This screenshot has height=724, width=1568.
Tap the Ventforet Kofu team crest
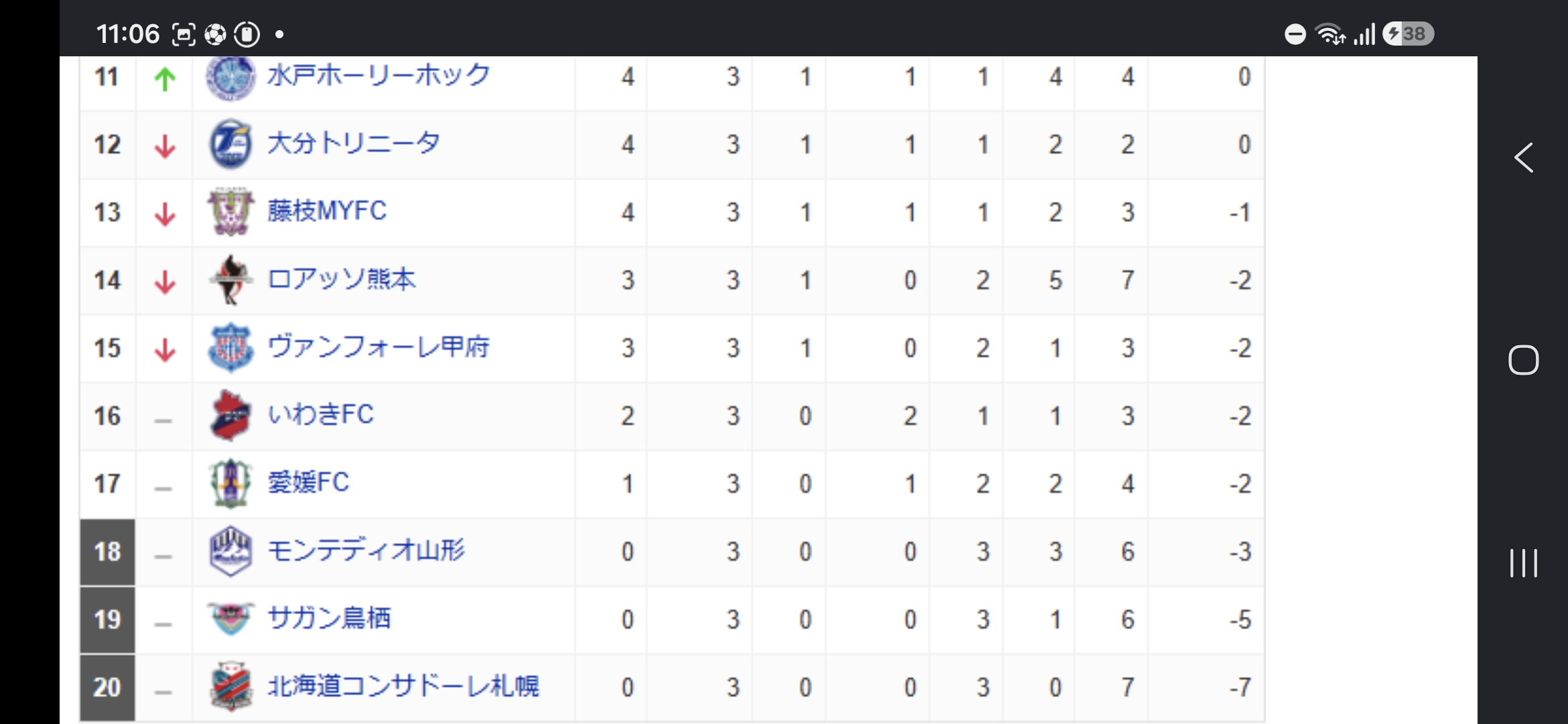click(231, 348)
